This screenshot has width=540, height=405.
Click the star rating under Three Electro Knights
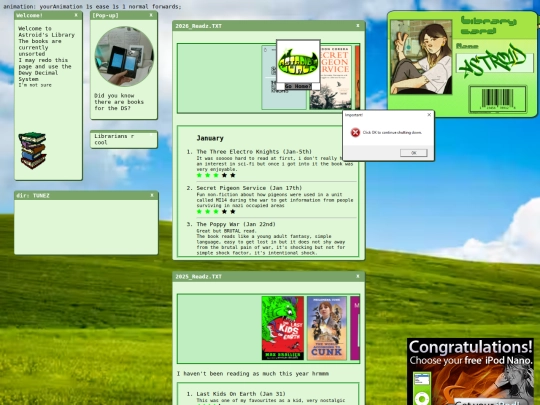click(x=216, y=175)
